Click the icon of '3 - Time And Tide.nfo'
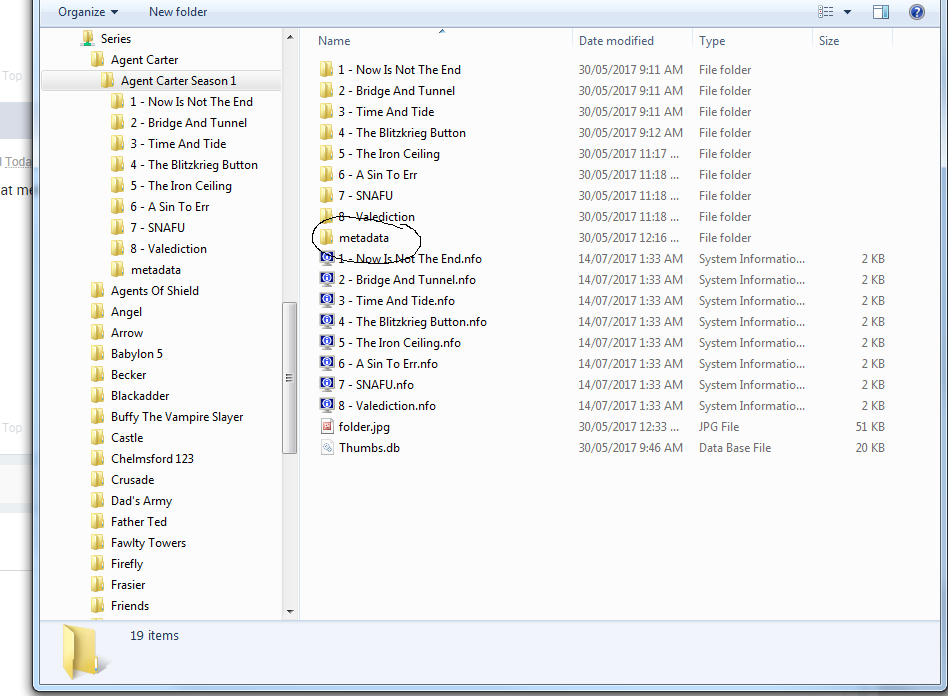Screen dimensions: 948x696 [326, 300]
